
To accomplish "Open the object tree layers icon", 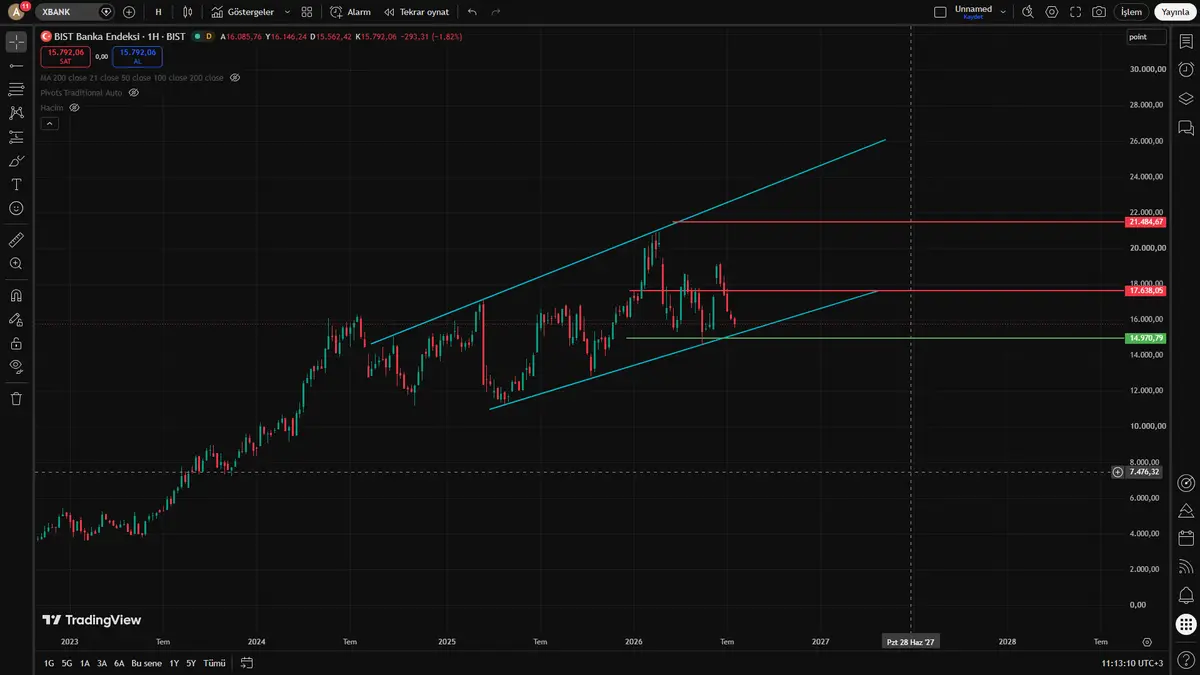I will tap(1186, 99).
